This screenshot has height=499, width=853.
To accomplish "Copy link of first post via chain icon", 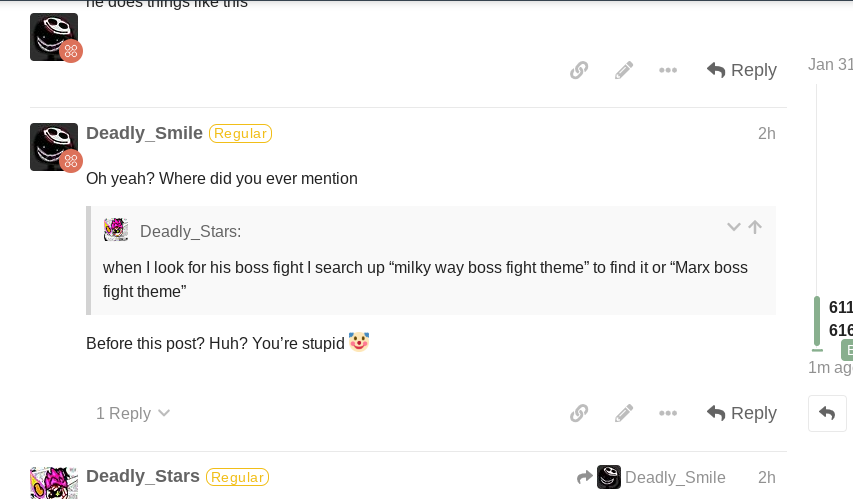I will tap(579, 70).
